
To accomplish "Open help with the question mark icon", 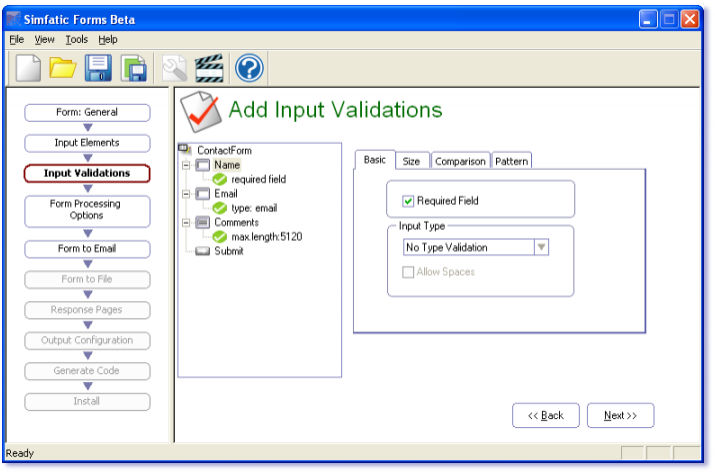I will coord(249,68).
